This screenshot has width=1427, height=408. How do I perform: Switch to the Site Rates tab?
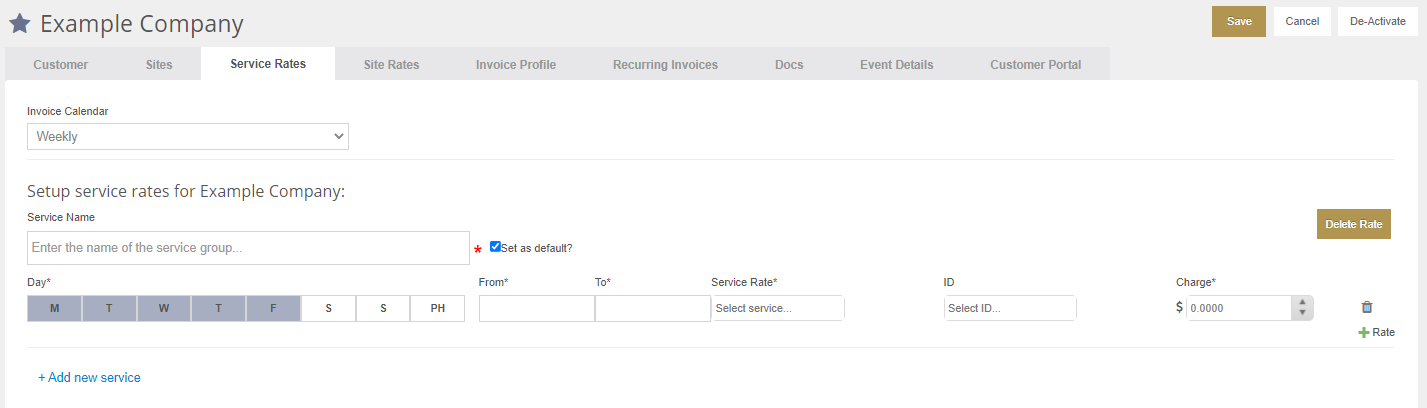click(x=391, y=64)
